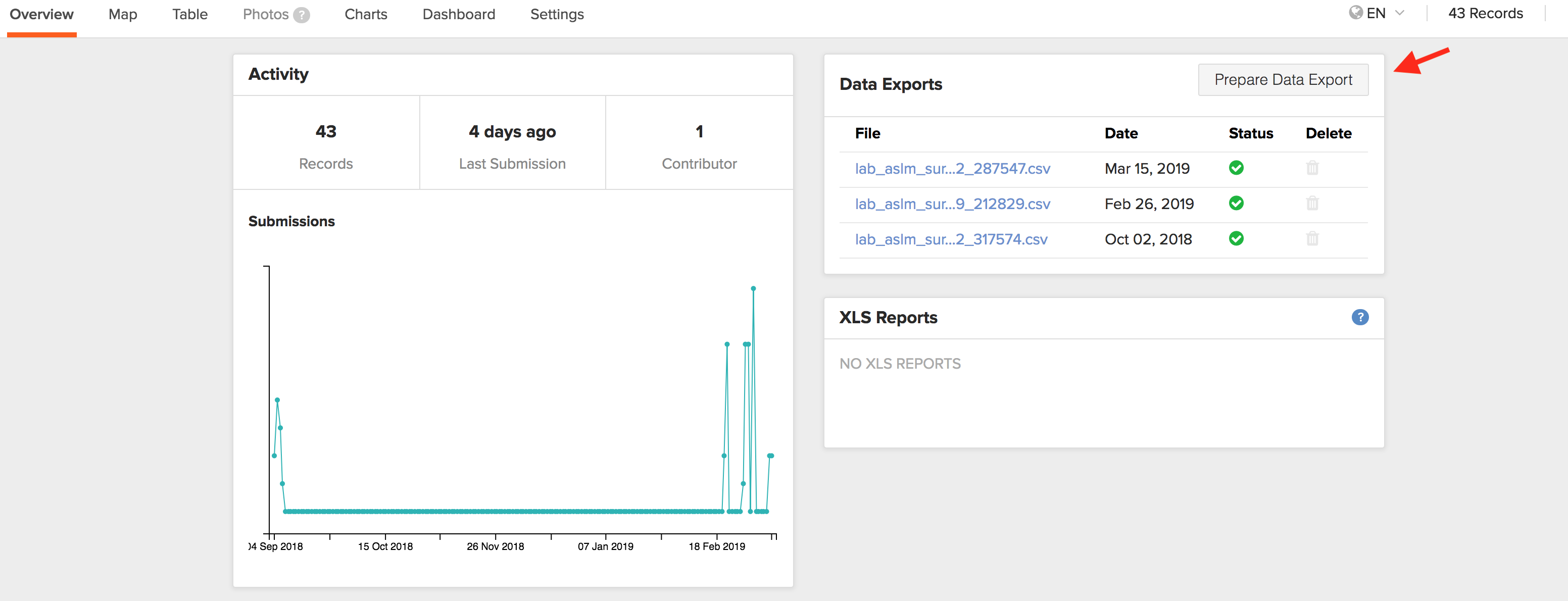Go to the Dashboard tab

(x=458, y=14)
